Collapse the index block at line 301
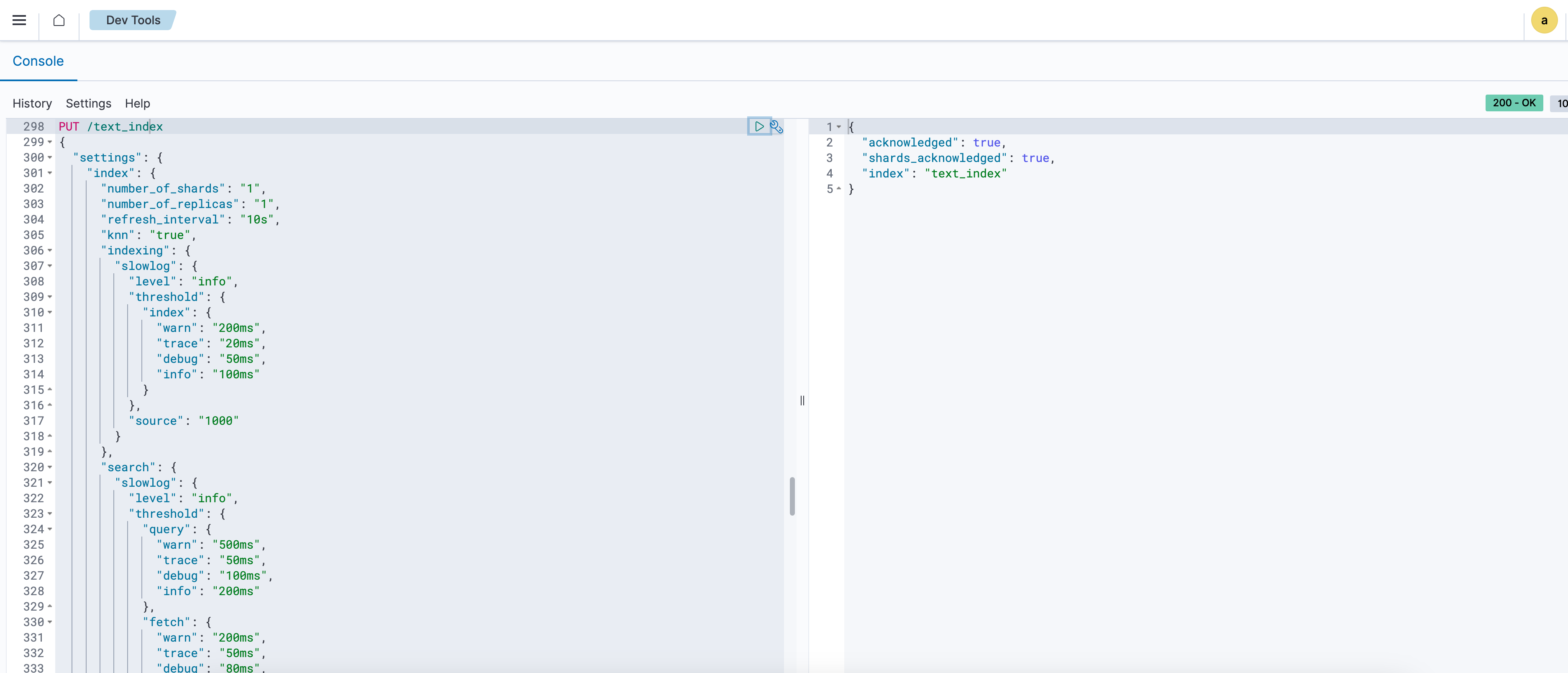Viewport: 1568px width, 673px height. pos(50,174)
